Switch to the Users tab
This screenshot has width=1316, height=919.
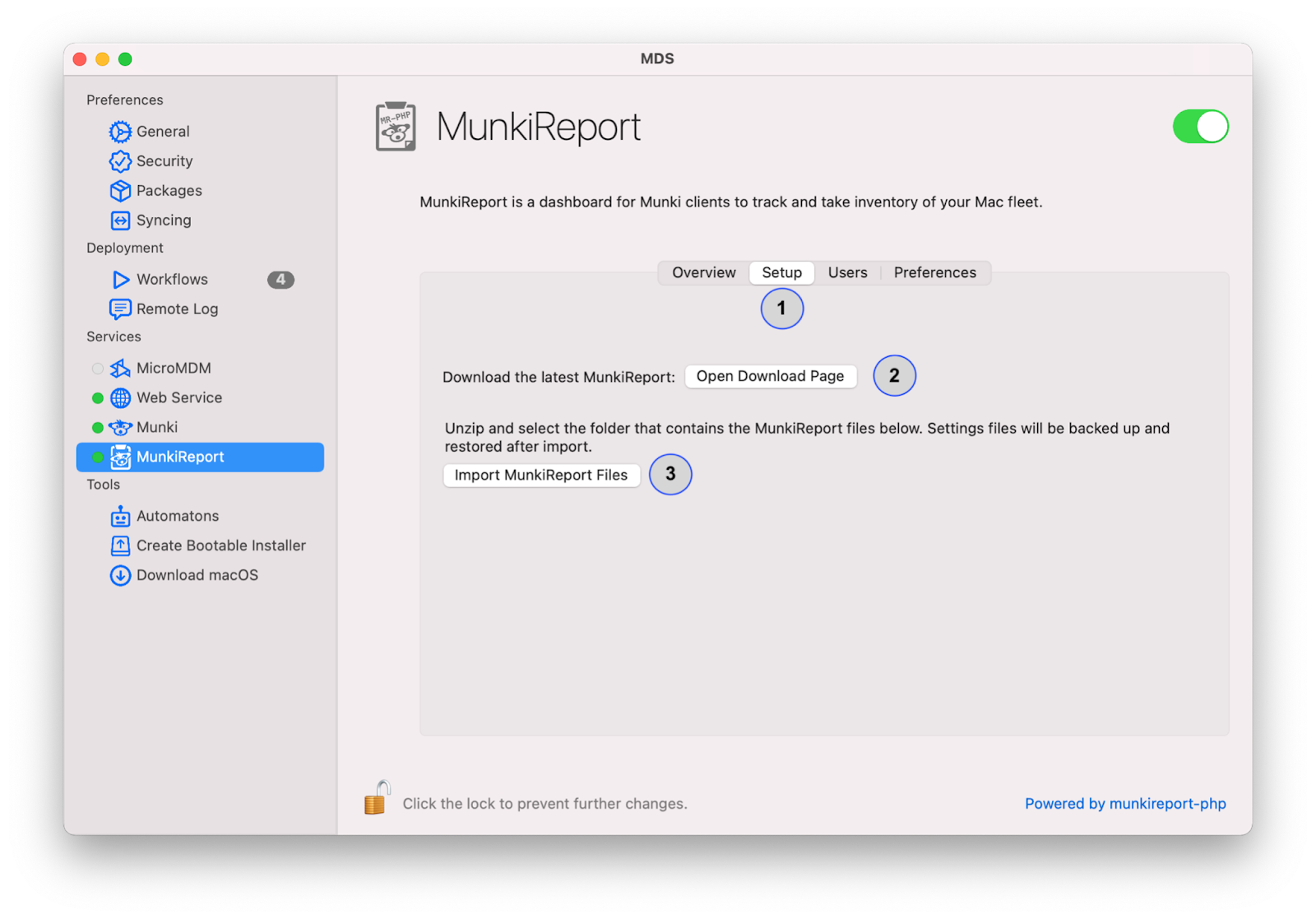(x=847, y=273)
